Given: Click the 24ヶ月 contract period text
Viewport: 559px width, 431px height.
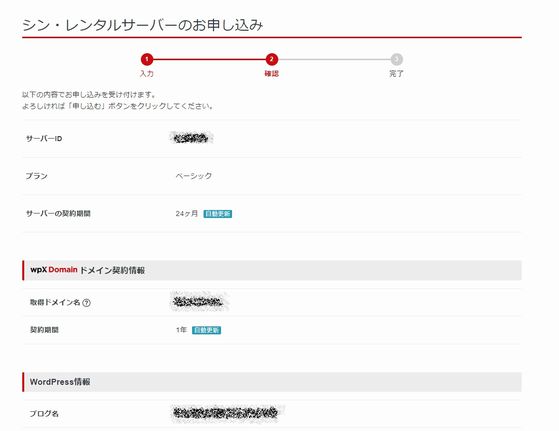Looking at the screenshot, I should click(186, 214).
